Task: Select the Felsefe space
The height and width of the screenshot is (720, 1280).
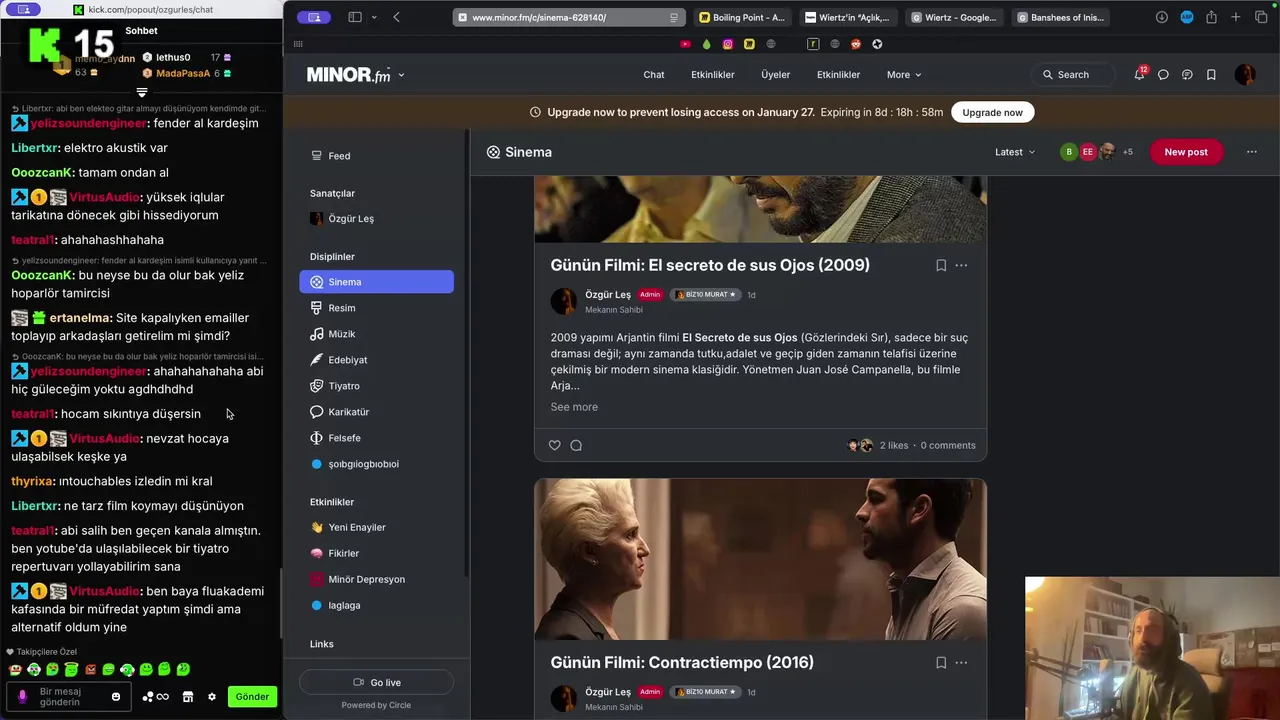Action: 377,438
